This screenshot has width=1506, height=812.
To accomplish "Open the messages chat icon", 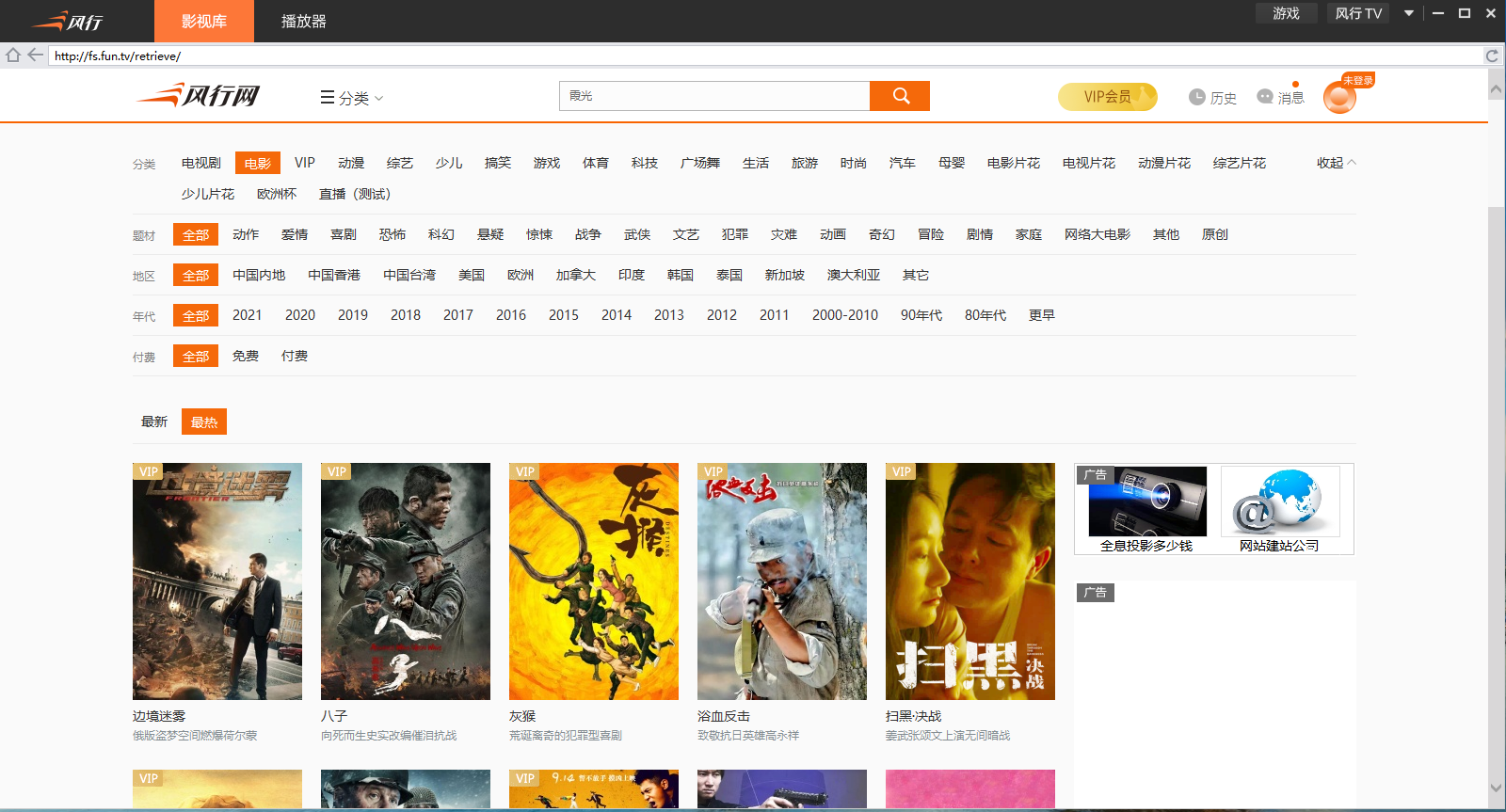I will (x=1265, y=97).
